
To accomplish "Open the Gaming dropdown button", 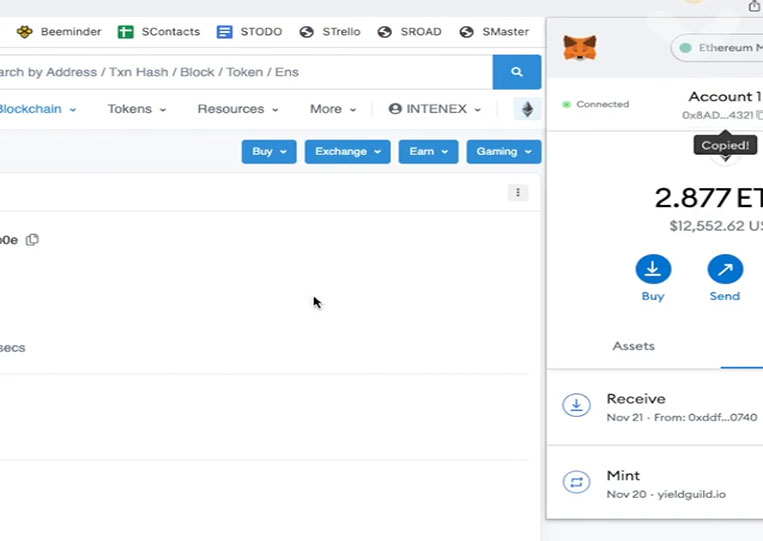I will point(504,152).
